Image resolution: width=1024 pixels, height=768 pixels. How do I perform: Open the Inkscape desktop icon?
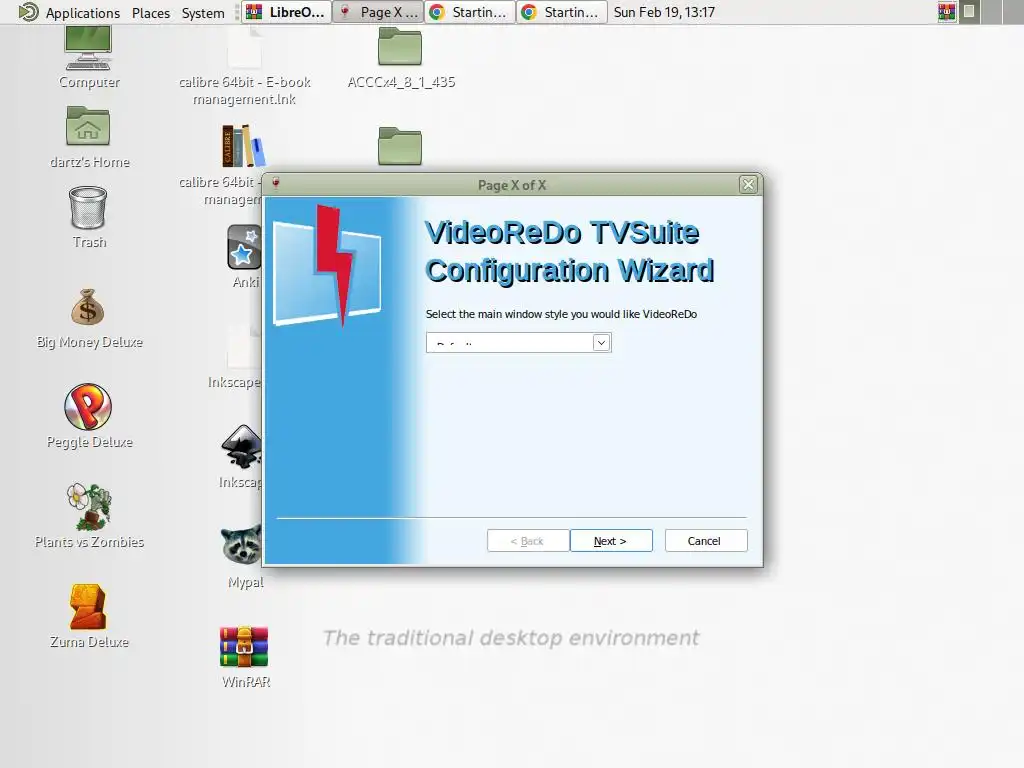tap(242, 446)
